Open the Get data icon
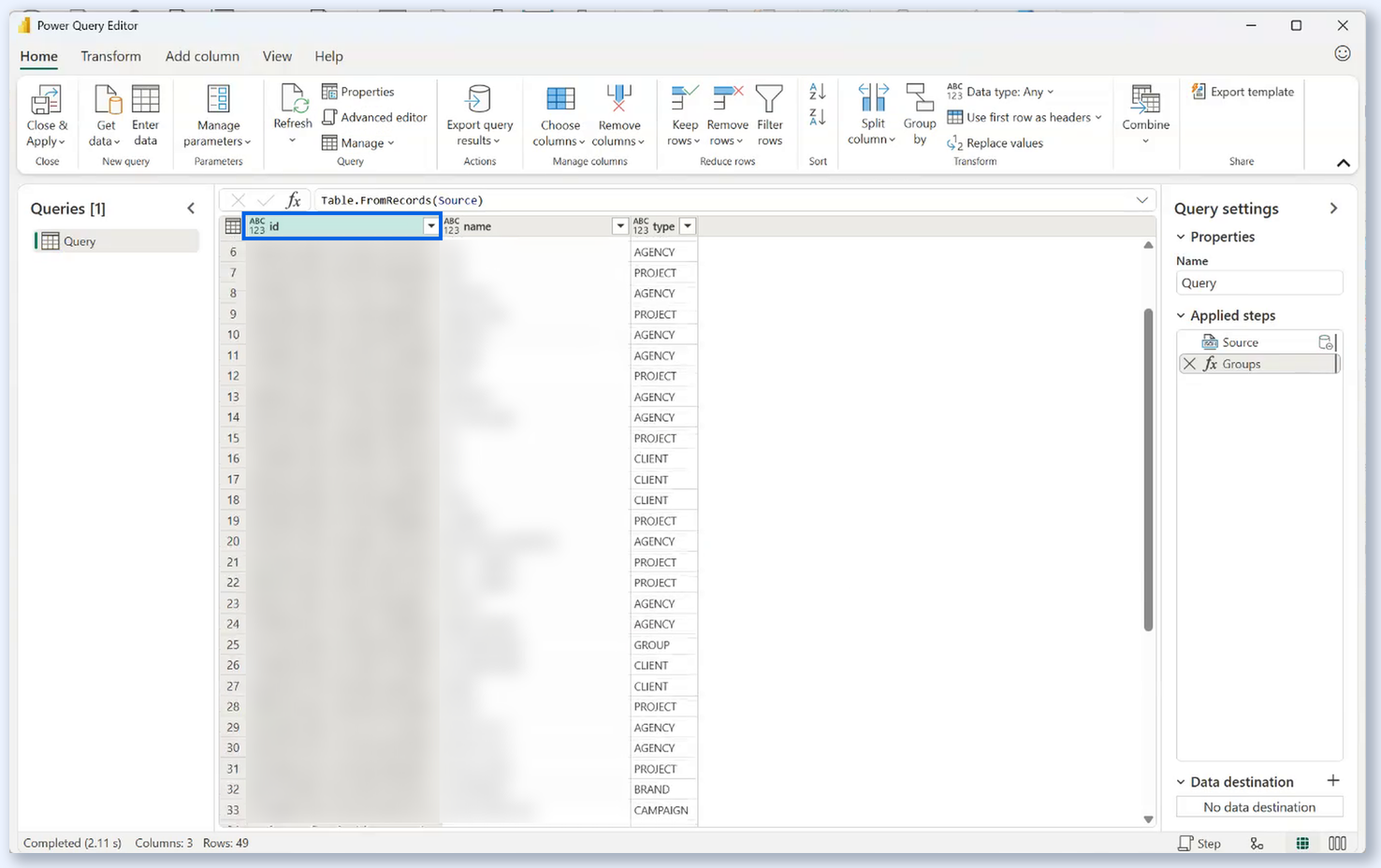The image size is (1381, 868). pos(108,99)
